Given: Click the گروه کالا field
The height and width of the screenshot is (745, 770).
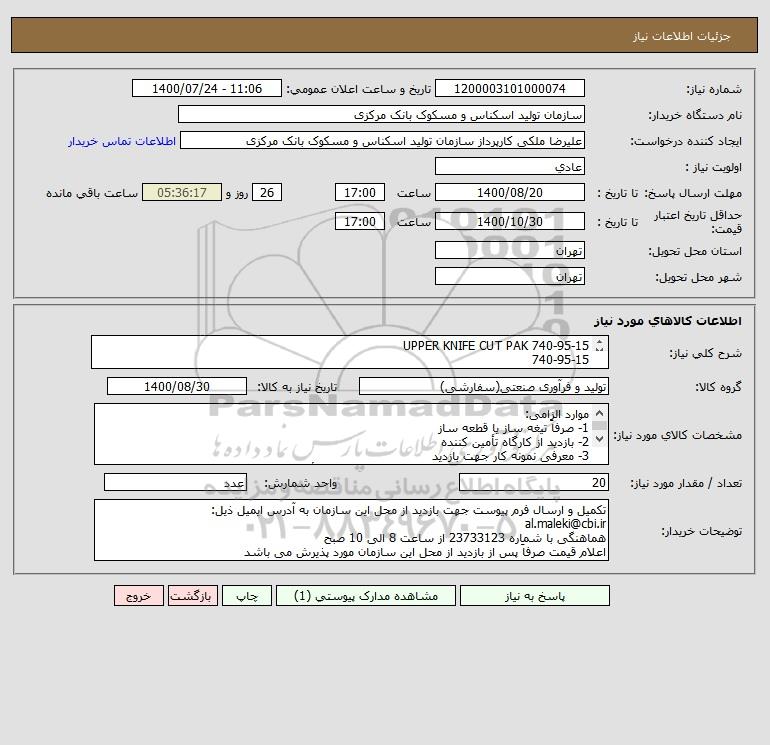Looking at the screenshot, I should [484, 386].
